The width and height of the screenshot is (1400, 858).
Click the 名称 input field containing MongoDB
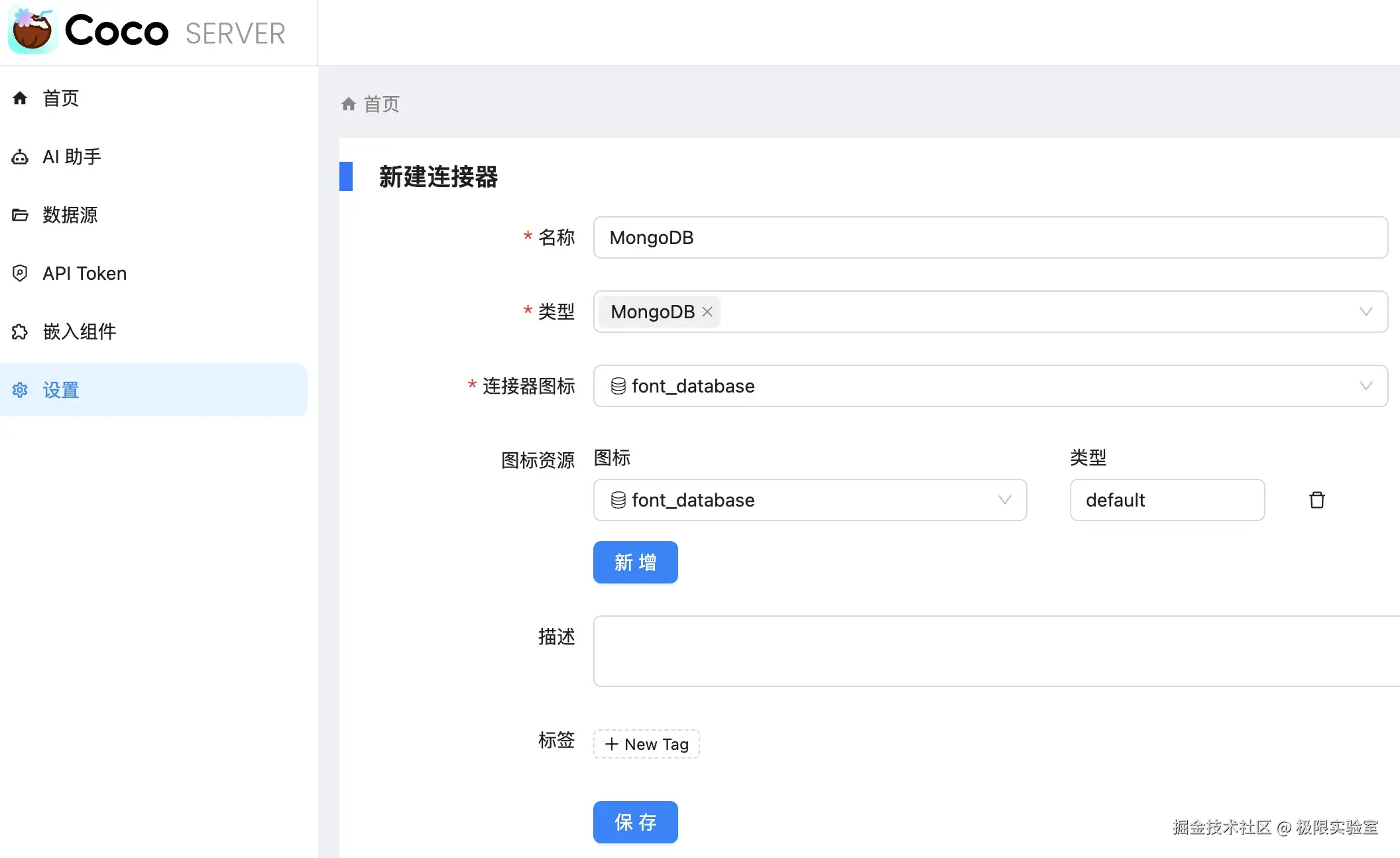click(990, 237)
